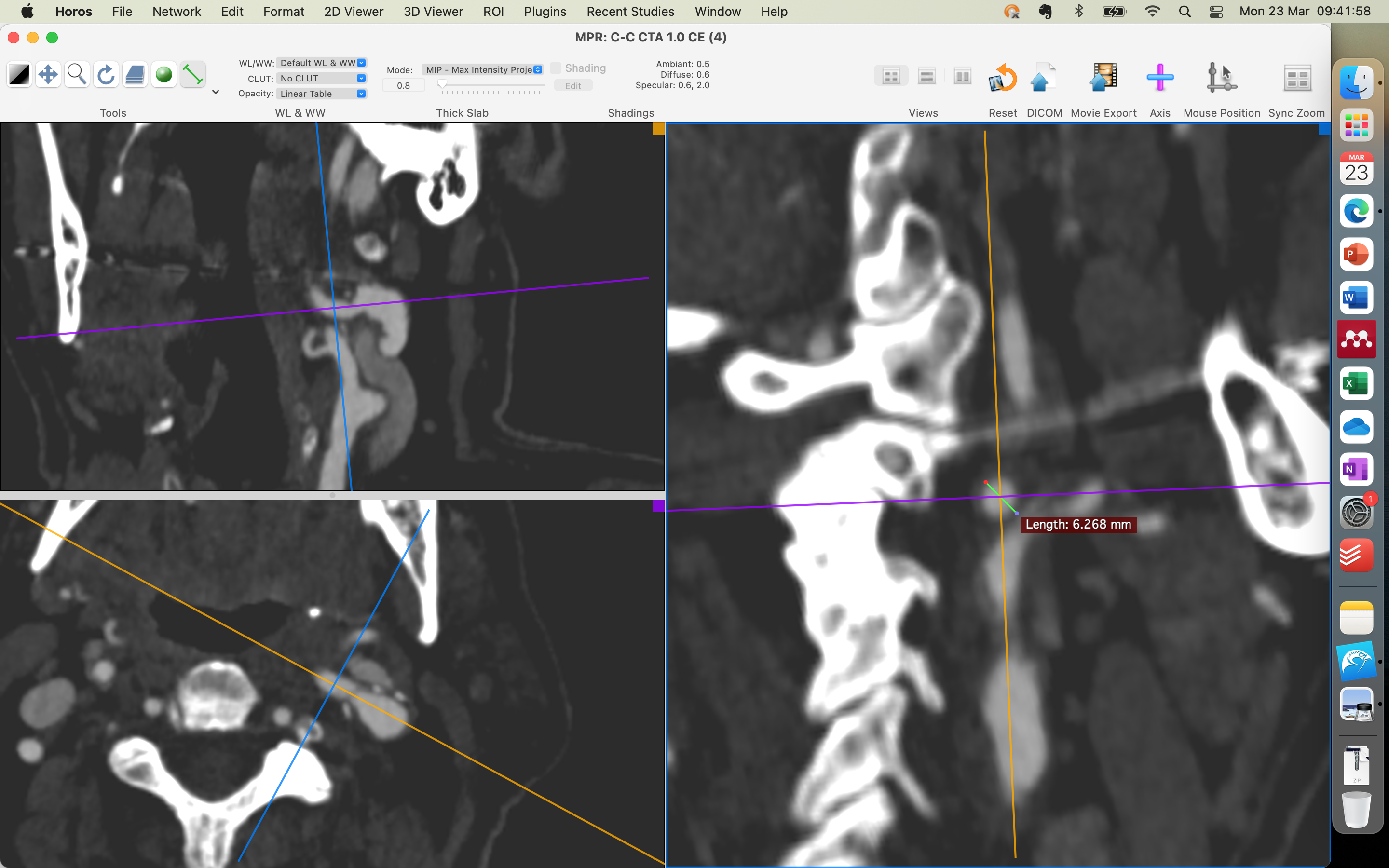Click the DICOM export icon
Screen dimensions: 1389x868
(1044, 78)
